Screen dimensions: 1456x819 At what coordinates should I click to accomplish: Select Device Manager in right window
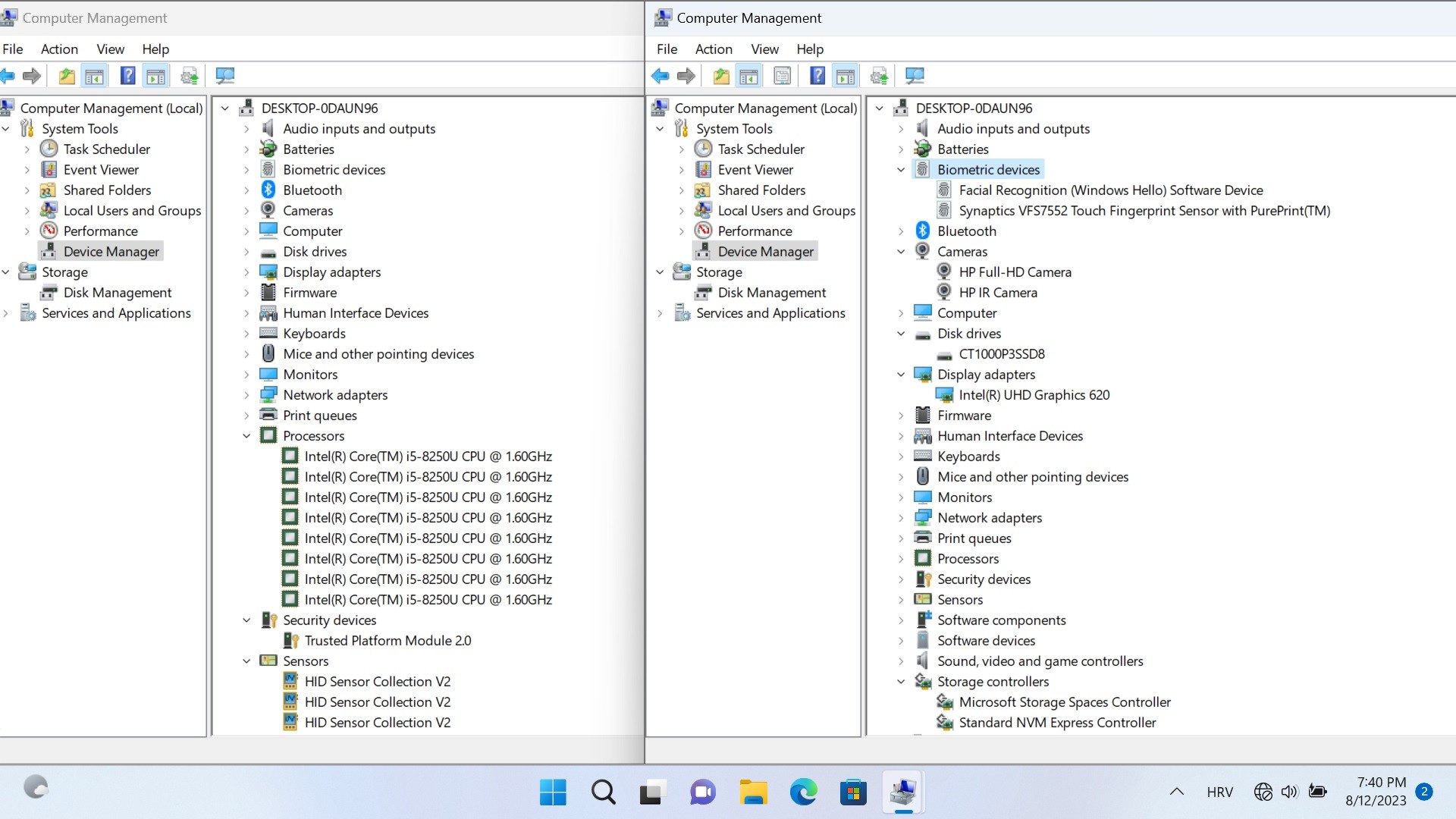766,252
